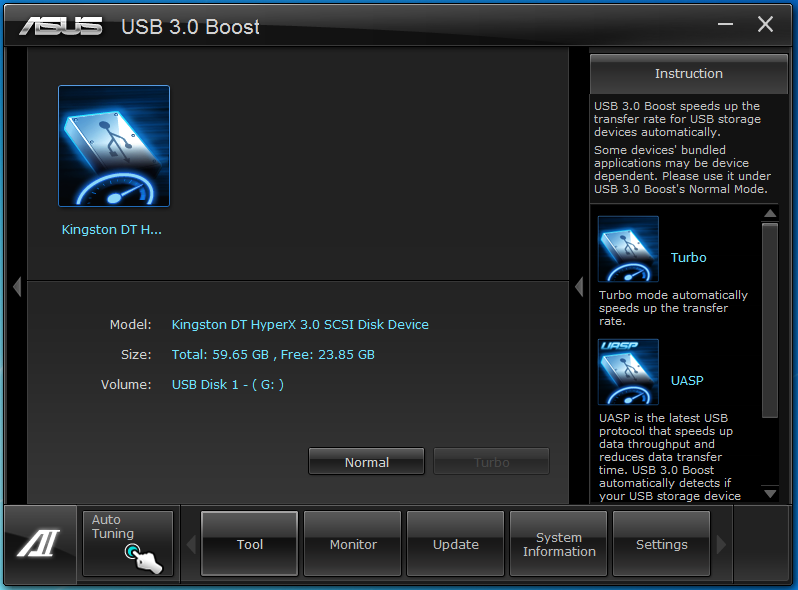The image size is (798, 590).
Task: Collapse the left side panel arrow
Action: 17,287
